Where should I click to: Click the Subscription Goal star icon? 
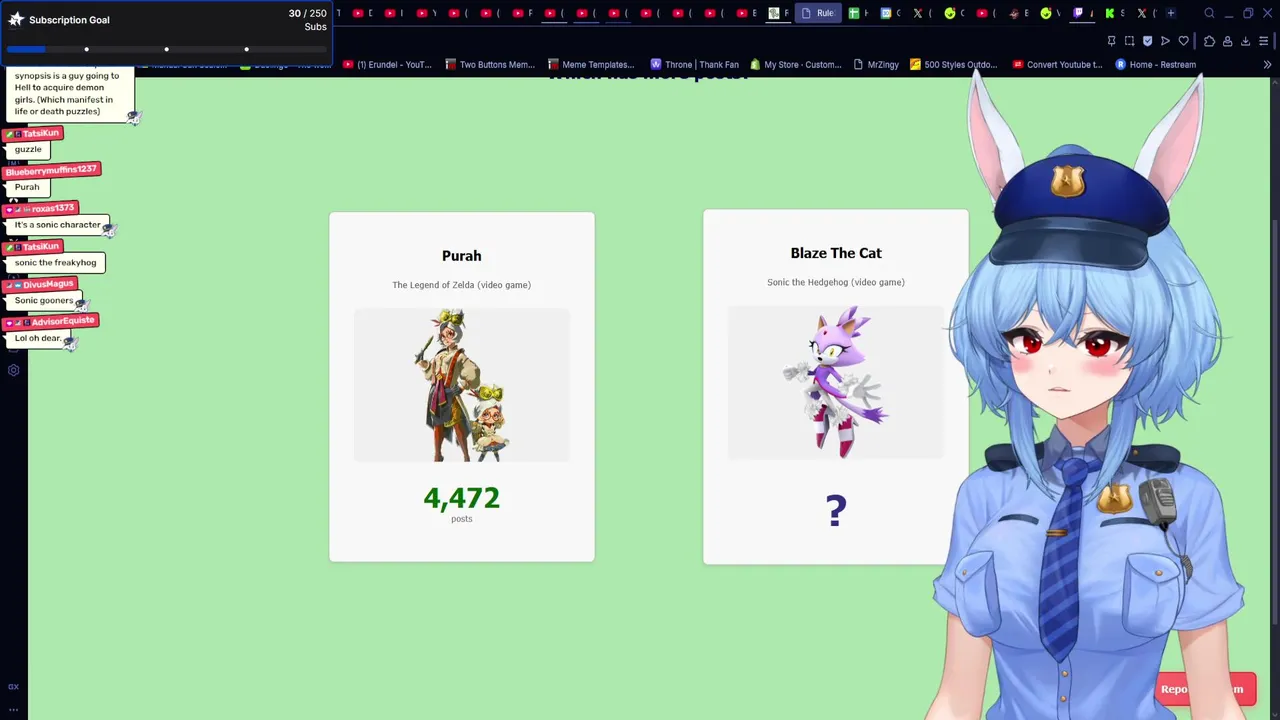[16, 19]
